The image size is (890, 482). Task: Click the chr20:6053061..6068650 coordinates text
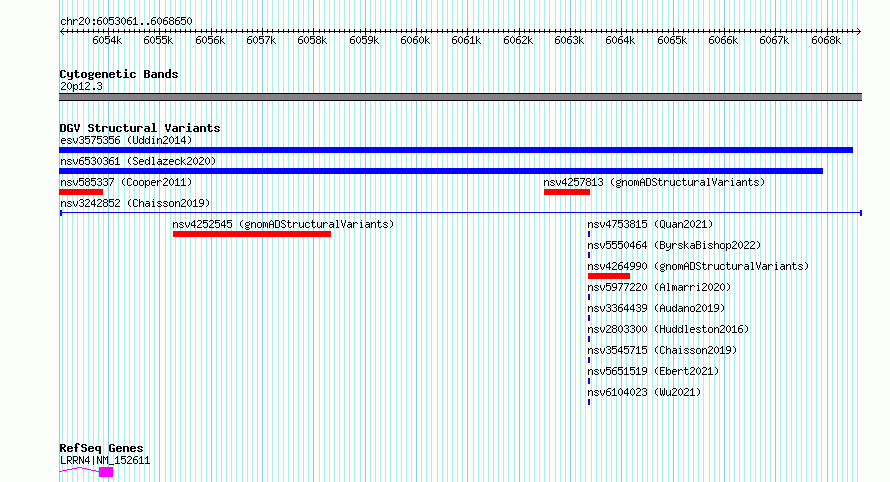(126, 22)
